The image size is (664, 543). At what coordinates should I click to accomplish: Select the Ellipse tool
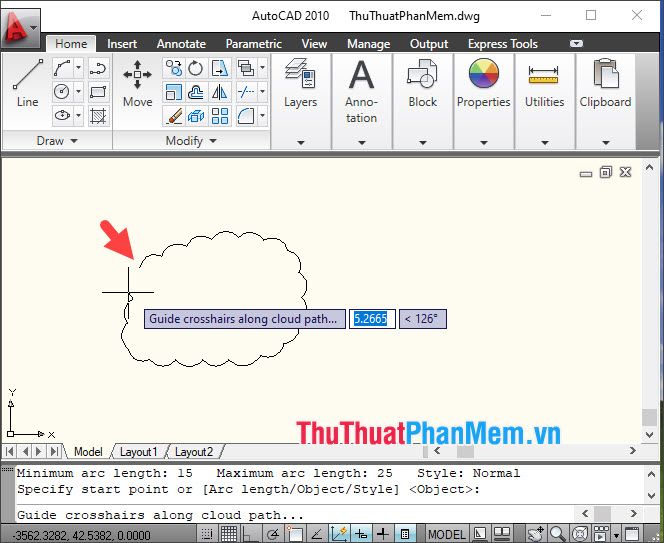62,115
